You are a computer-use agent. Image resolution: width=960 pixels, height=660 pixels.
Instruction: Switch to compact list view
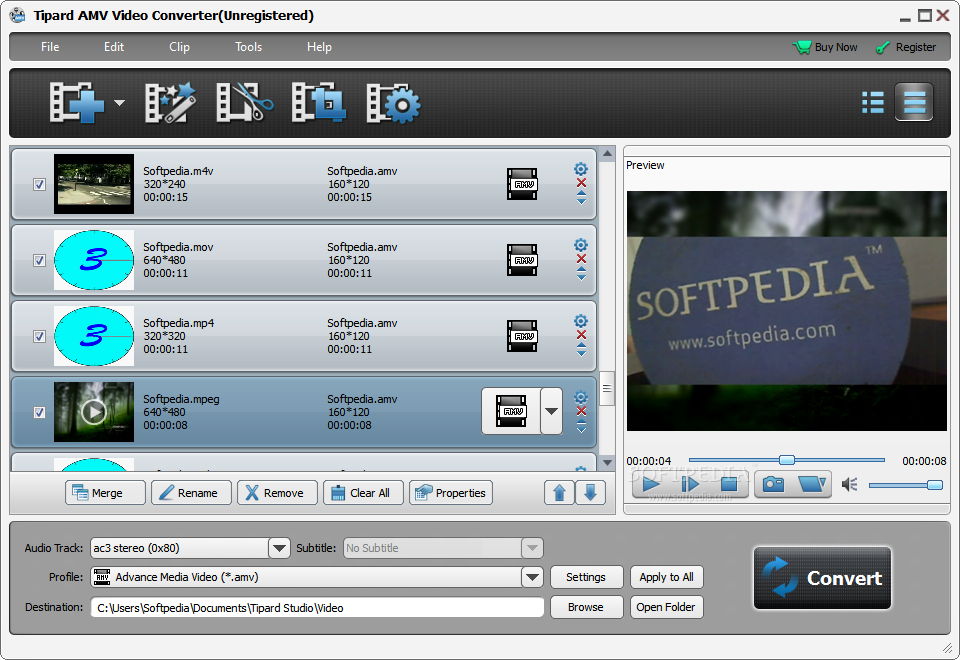pos(872,102)
